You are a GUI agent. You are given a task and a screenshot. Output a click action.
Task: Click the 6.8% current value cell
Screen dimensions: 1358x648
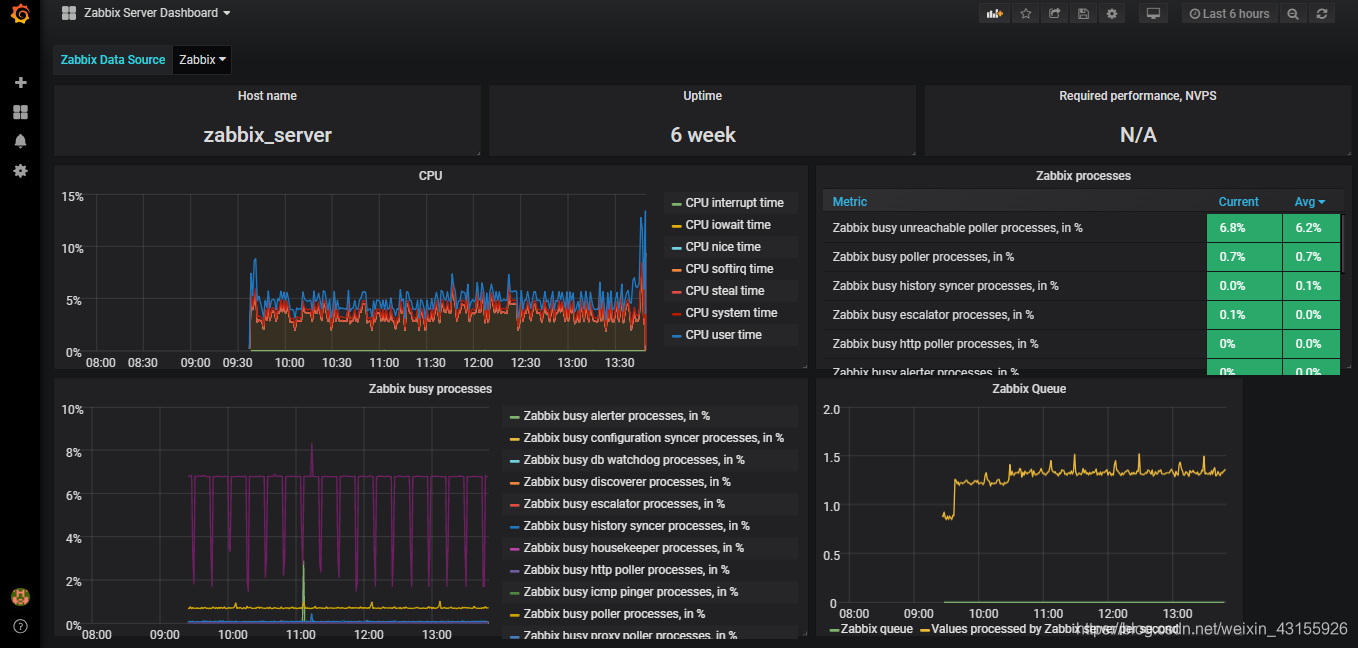point(1244,228)
